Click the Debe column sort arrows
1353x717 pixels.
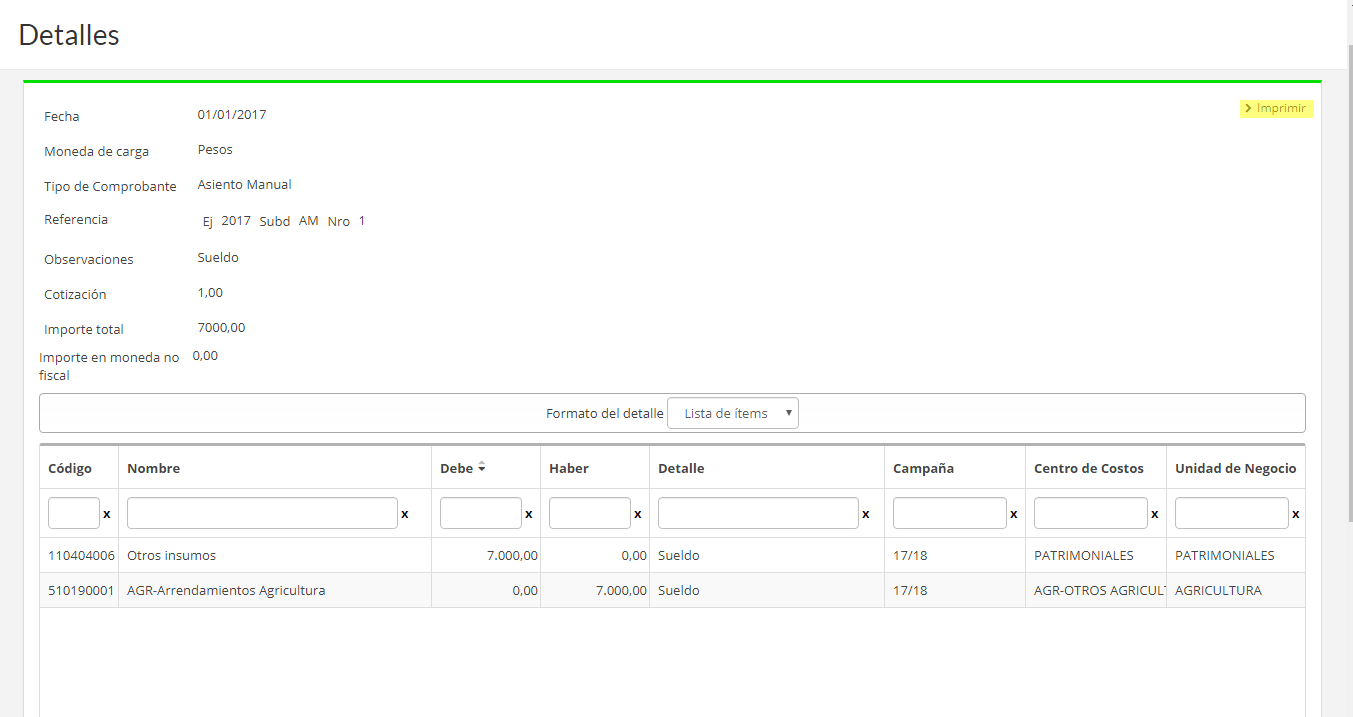point(482,467)
